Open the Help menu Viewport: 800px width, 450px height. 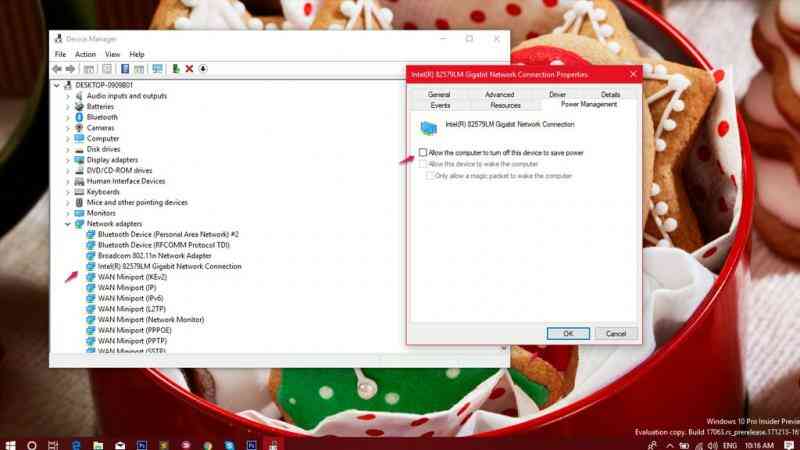pyautogui.click(x=137, y=54)
